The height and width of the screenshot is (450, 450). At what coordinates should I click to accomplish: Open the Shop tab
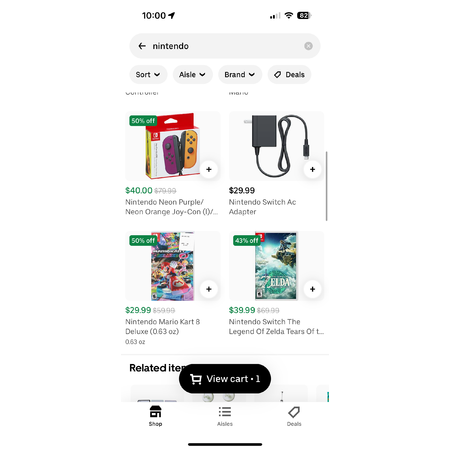[x=155, y=416]
